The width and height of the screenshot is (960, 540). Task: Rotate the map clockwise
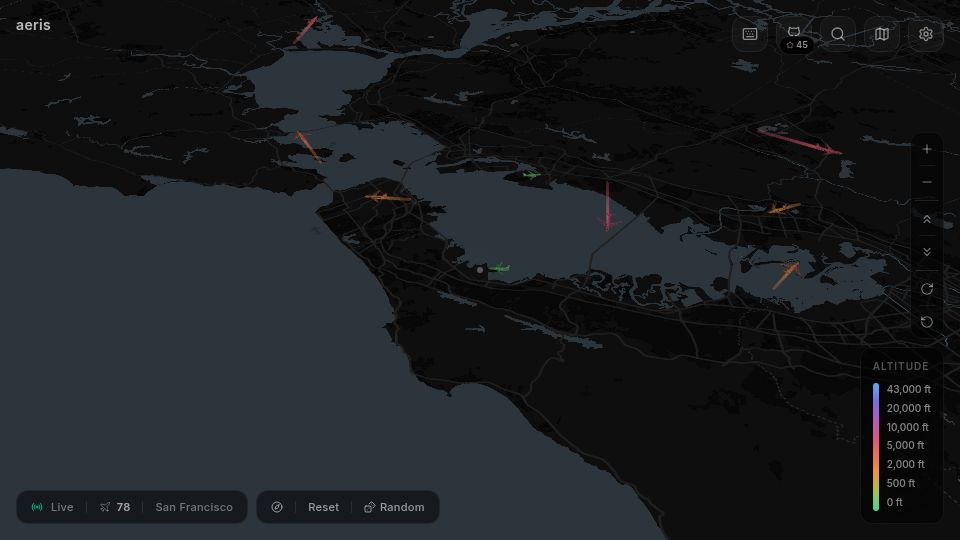point(927,289)
